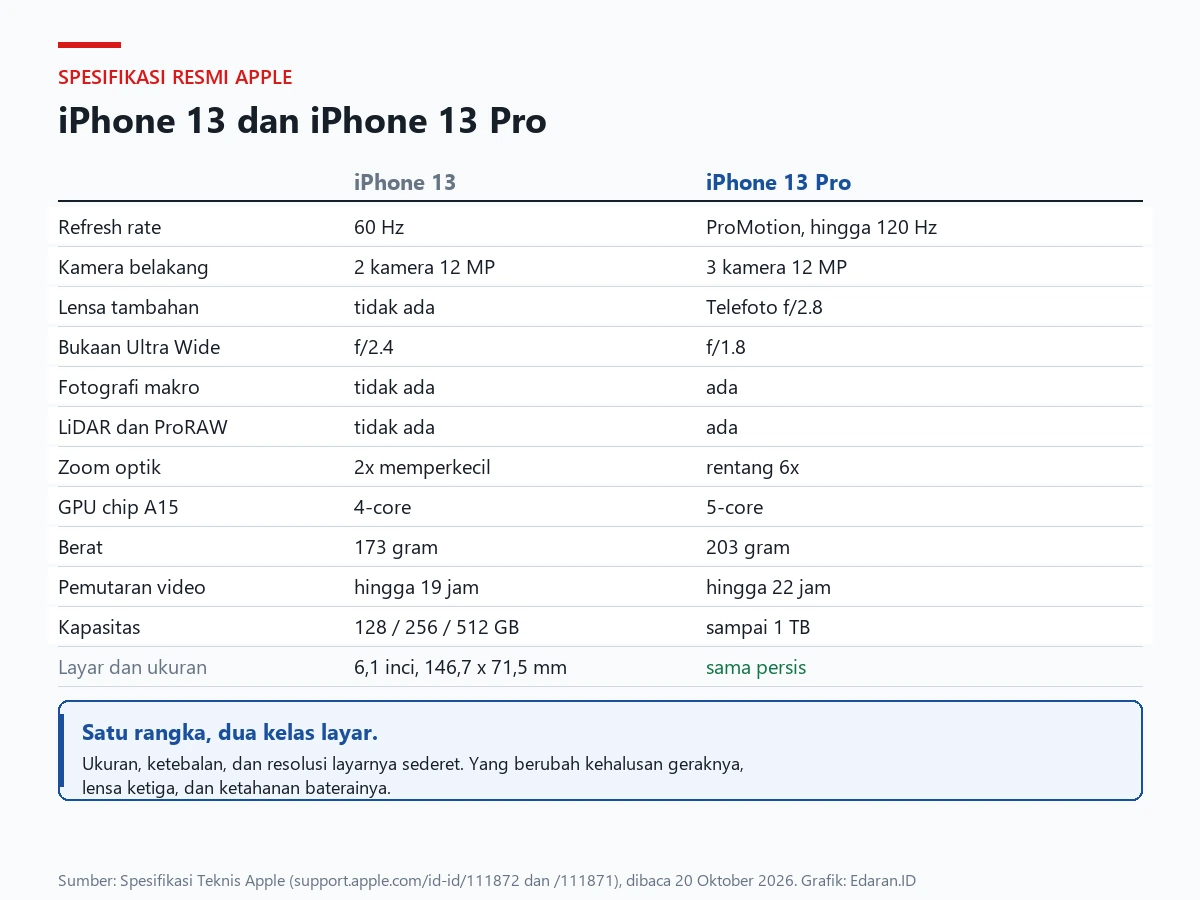
Task: Click the "128 / 256 / 512 GB" cell
Action: tap(436, 627)
